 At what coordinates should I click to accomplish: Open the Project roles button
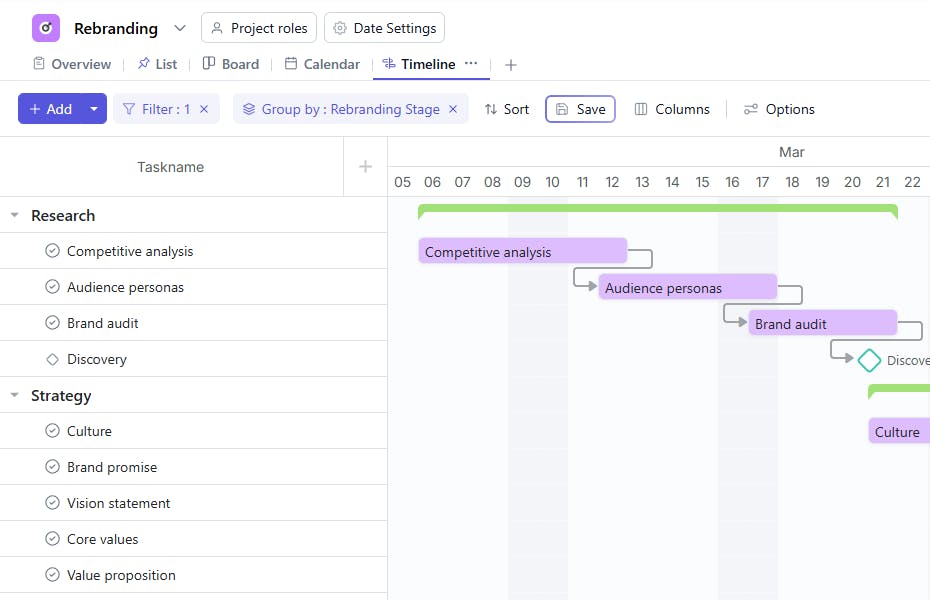point(259,28)
